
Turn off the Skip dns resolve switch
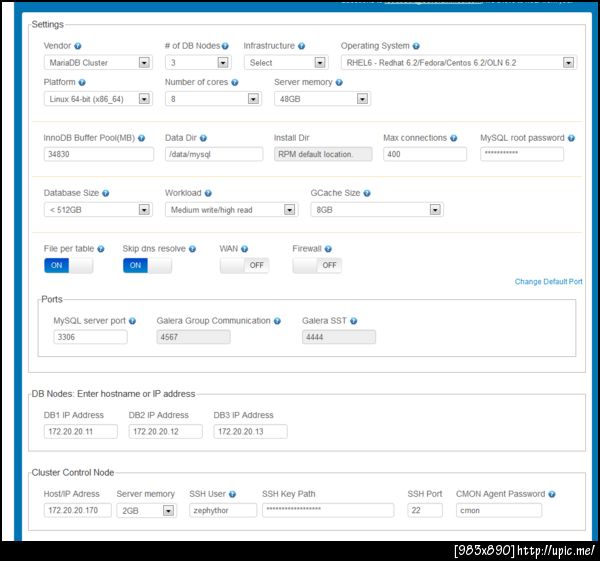[x=147, y=266]
